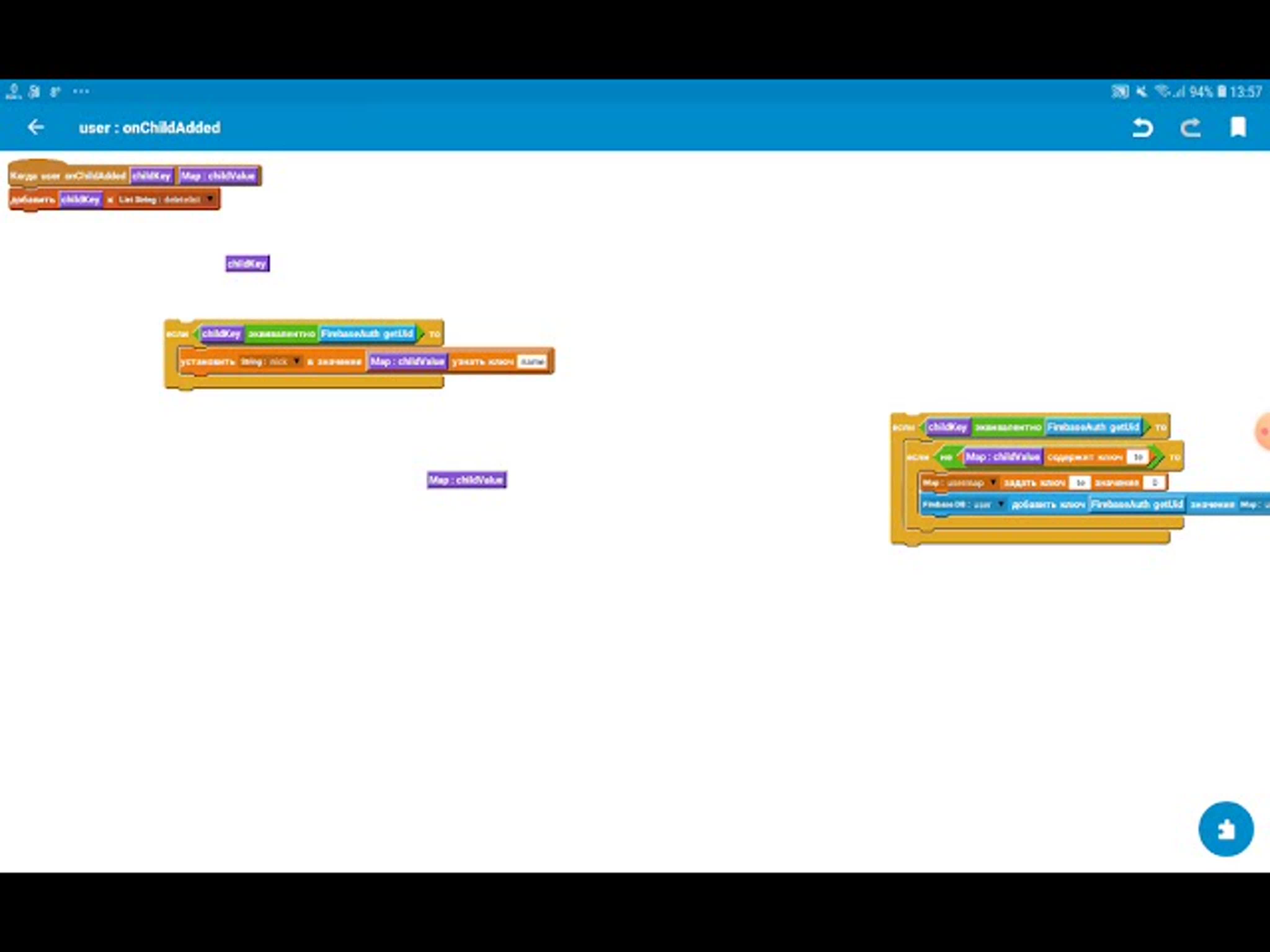Select 'эквивалентно' operator in left если block
This screenshot has width=1270, height=952.
[x=281, y=333]
